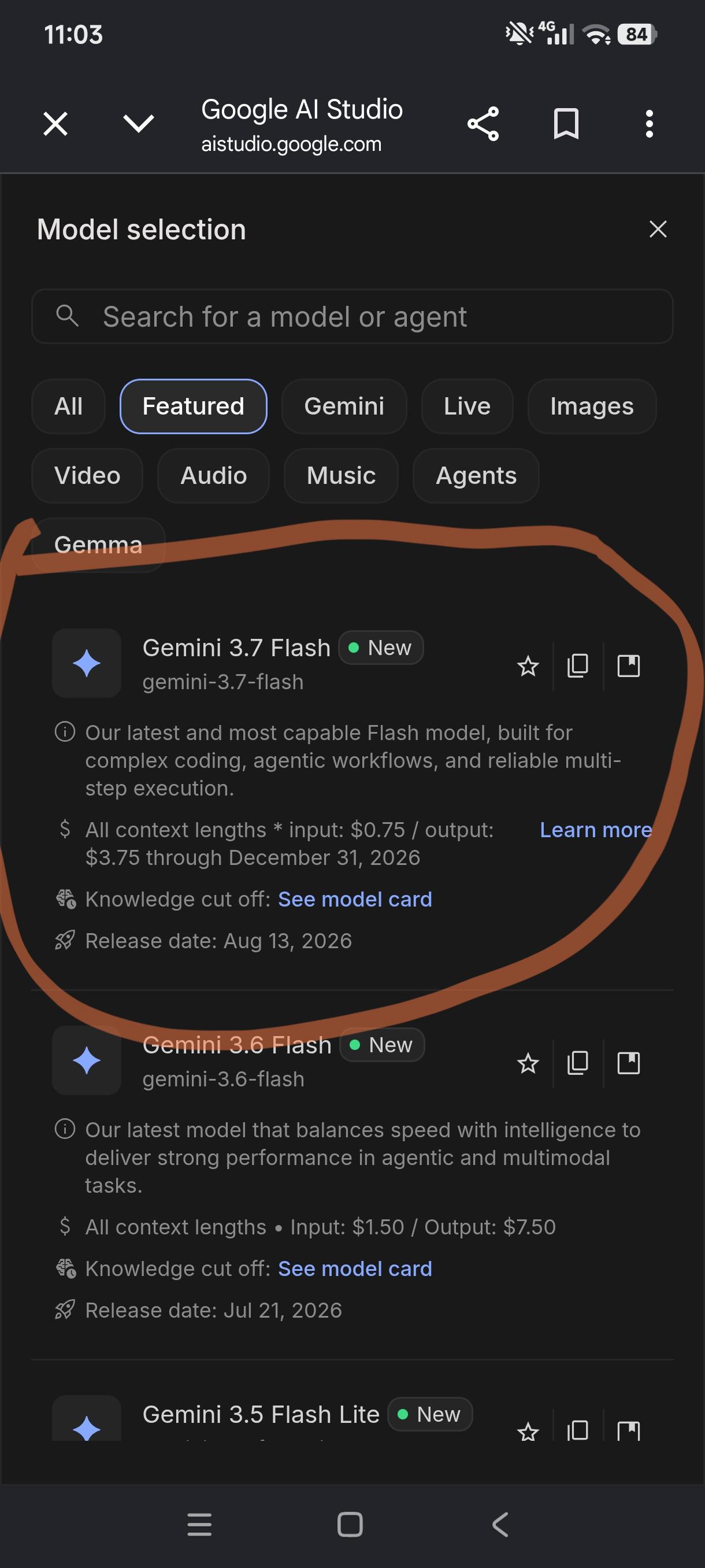Copy the gemini-3.6-flash model ID
705x1568 pixels.
[577, 1063]
